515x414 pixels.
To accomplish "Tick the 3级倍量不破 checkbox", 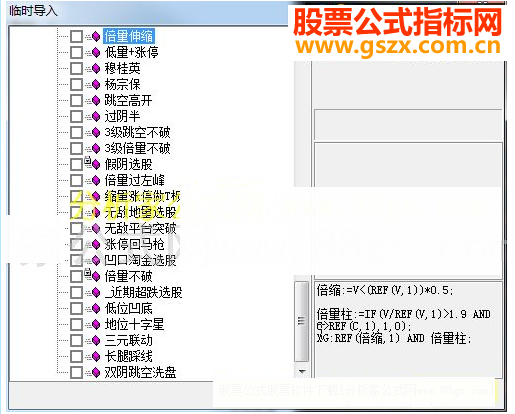I will coord(76,148).
